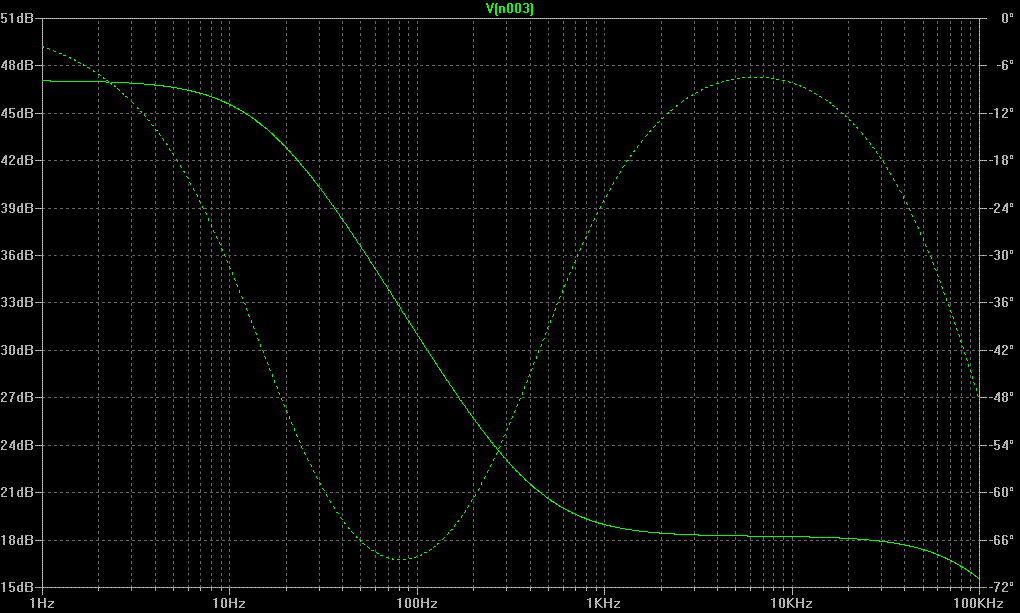Click the -24° phase axis label
This screenshot has width=1020, height=613.
1002,208
